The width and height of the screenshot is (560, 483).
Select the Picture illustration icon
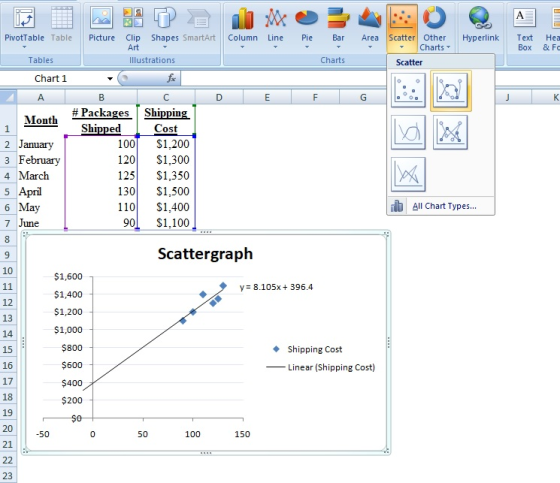[101, 28]
